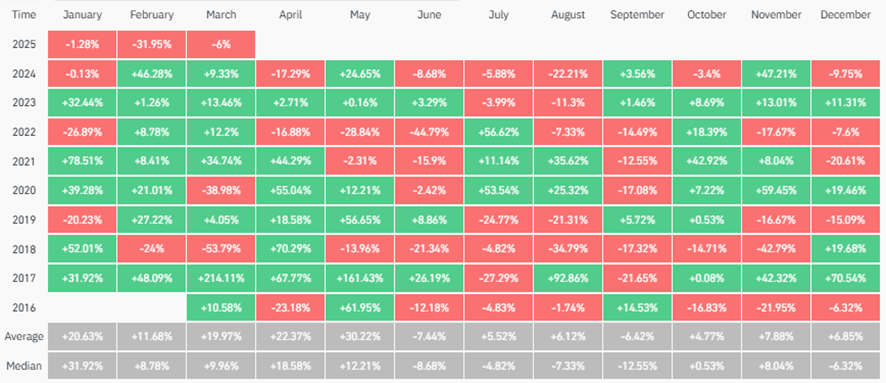The width and height of the screenshot is (886, 383).
Task: Select the December column header
Action: (845, 15)
